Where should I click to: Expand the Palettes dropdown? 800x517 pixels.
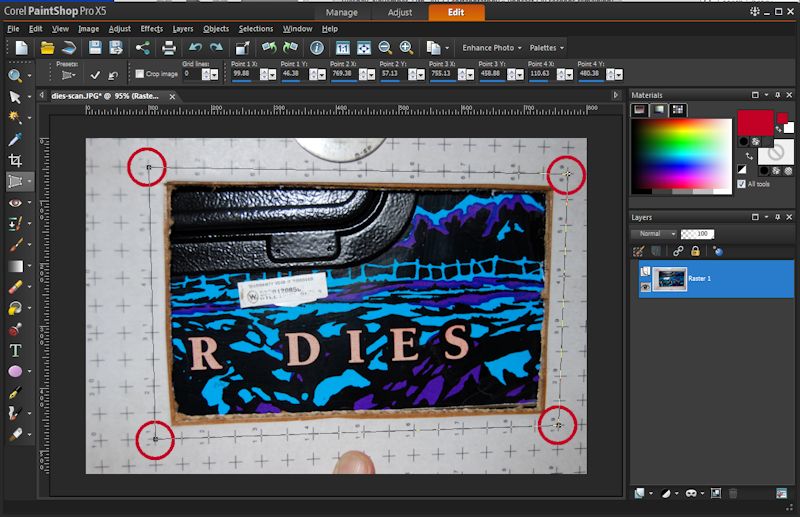[546, 47]
